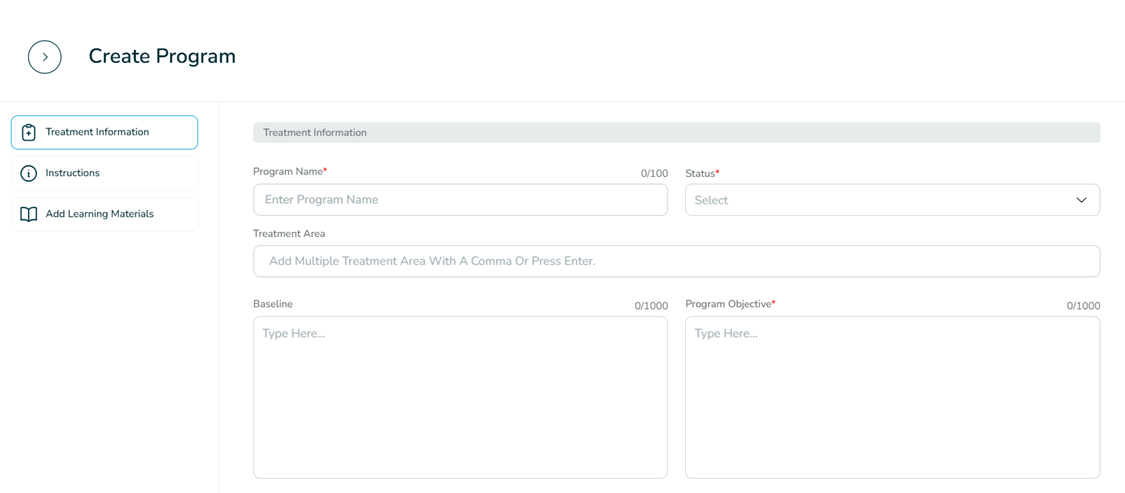Click the Program Objective field label
1125x493 pixels.
[x=729, y=304]
